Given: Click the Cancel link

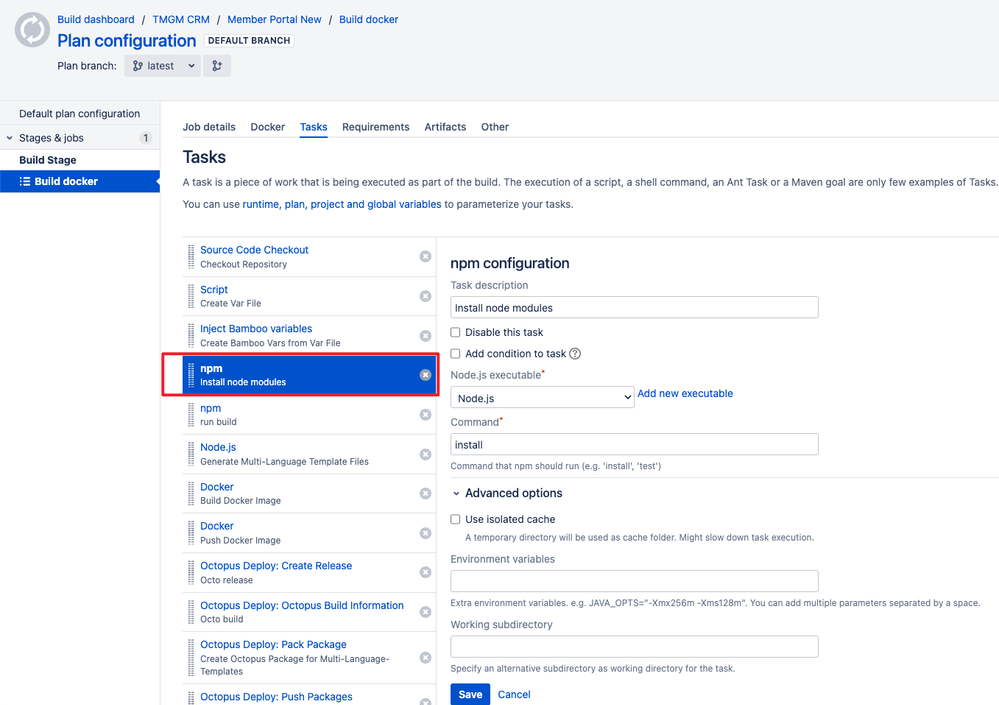Looking at the screenshot, I should click(514, 694).
